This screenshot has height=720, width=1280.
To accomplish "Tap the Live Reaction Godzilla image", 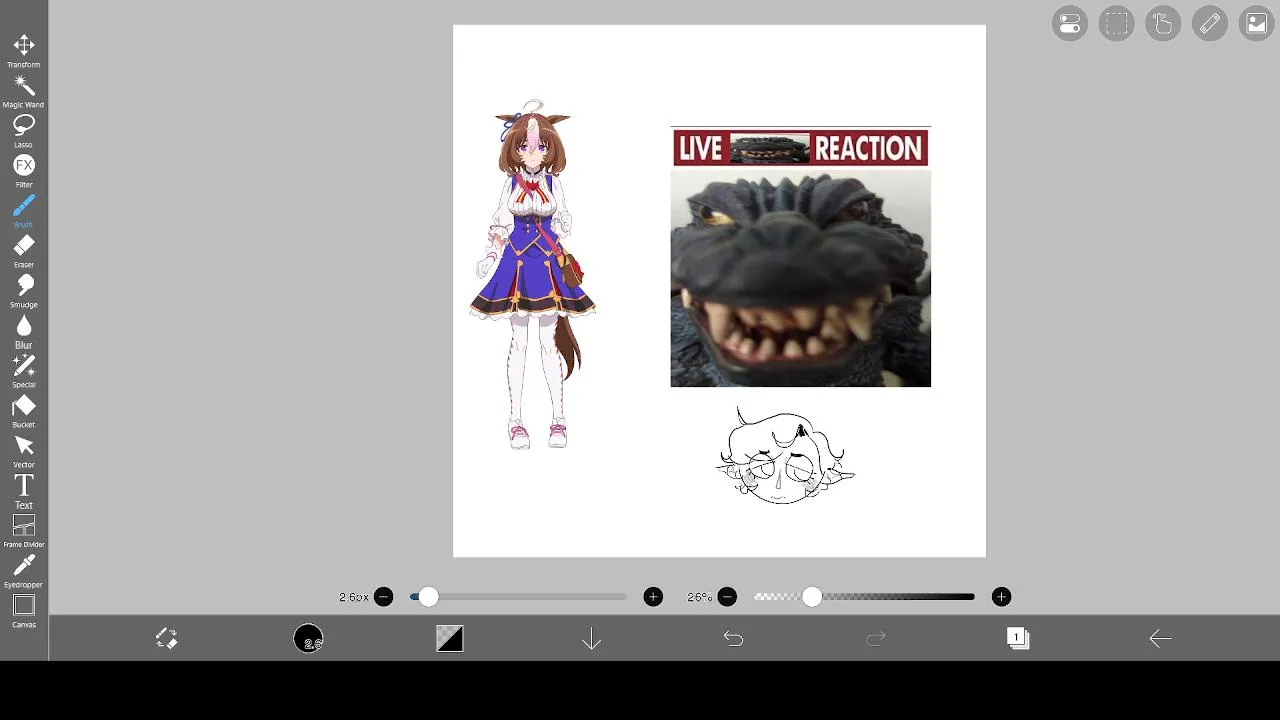I will pos(800,257).
